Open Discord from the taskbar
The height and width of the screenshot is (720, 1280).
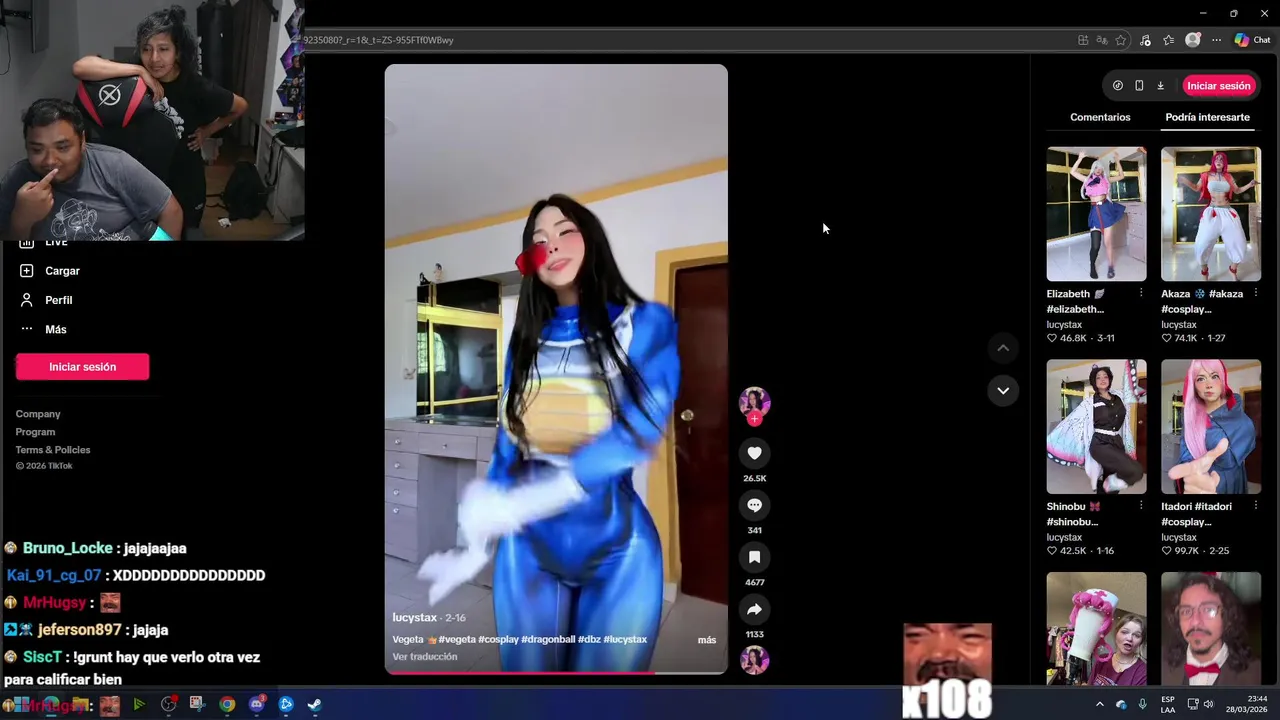(257, 704)
